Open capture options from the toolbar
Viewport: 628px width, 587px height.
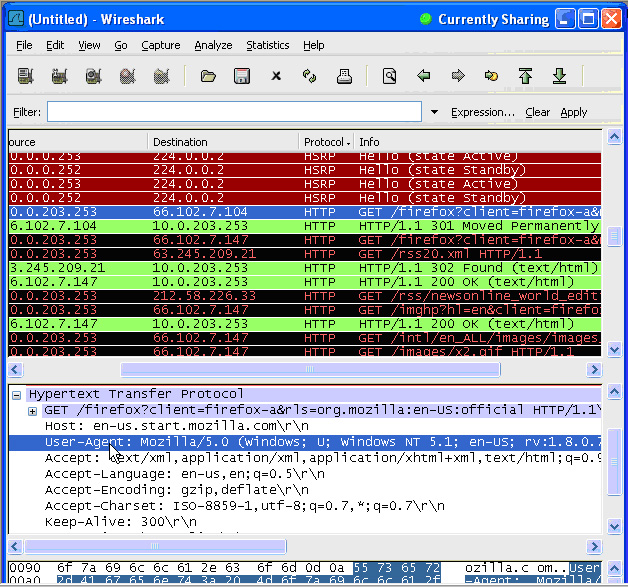pyautogui.click(x=59, y=76)
